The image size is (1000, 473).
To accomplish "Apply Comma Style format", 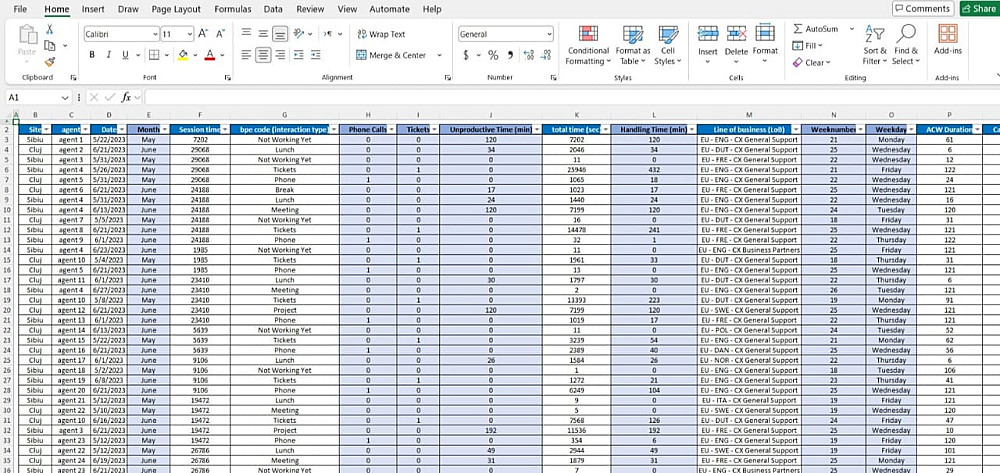I will click(x=510, y=55).
